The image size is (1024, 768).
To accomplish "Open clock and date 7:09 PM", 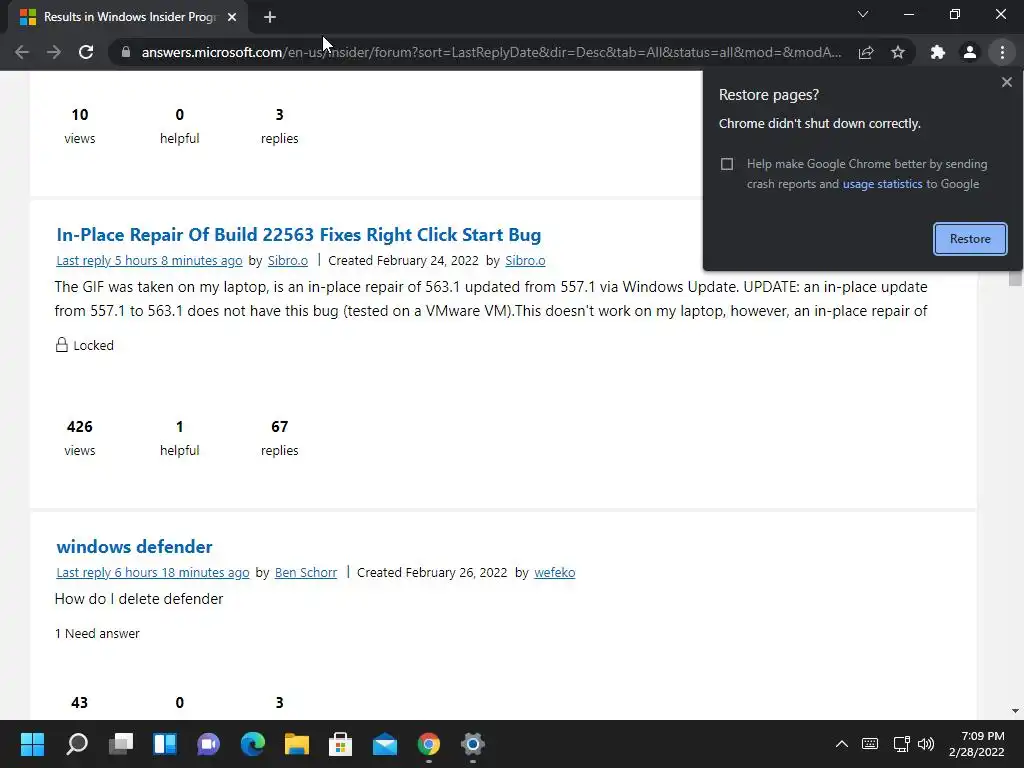I will (977, 744).
